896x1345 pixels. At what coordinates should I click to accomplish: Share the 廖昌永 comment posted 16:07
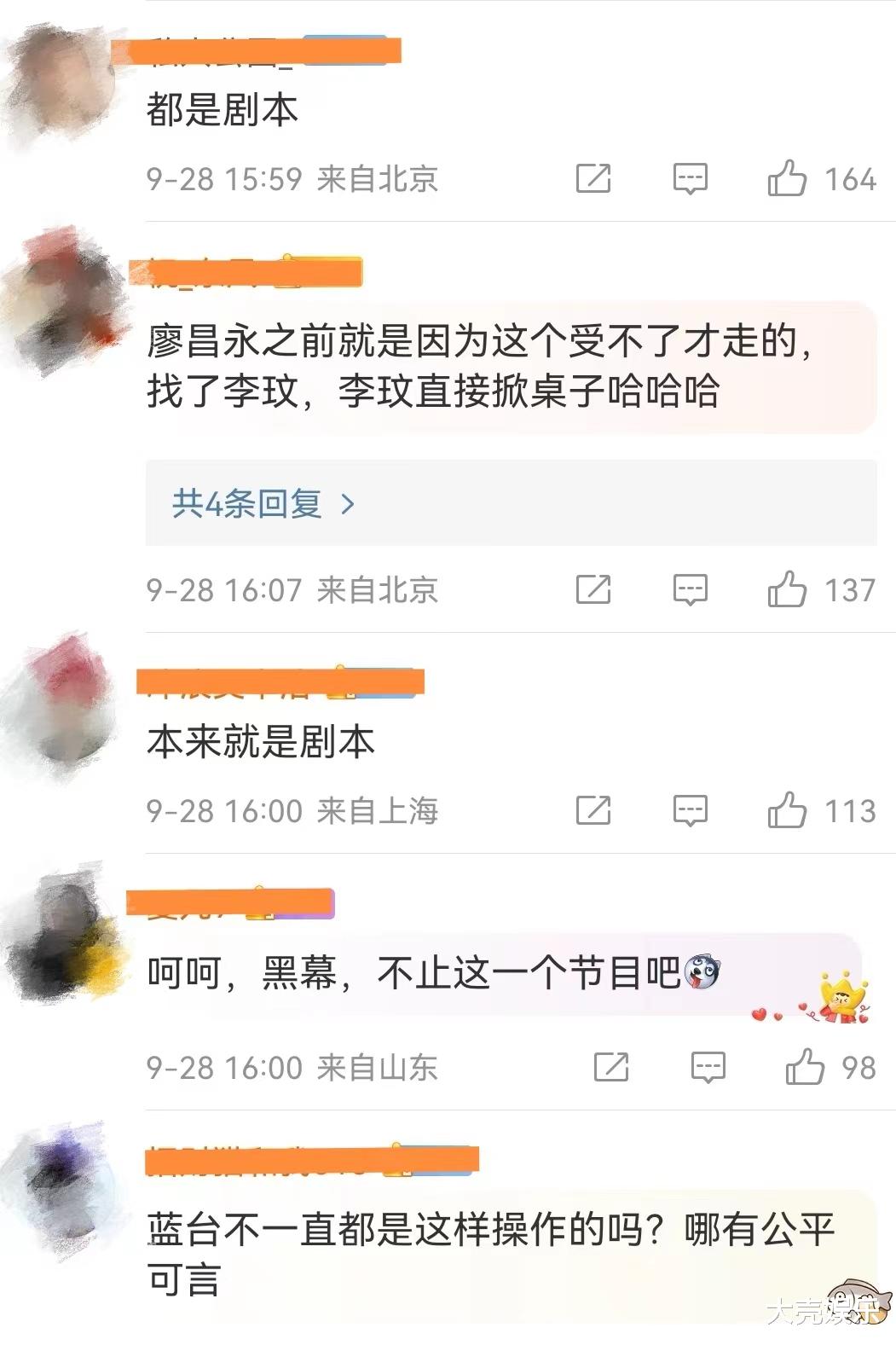593,589
